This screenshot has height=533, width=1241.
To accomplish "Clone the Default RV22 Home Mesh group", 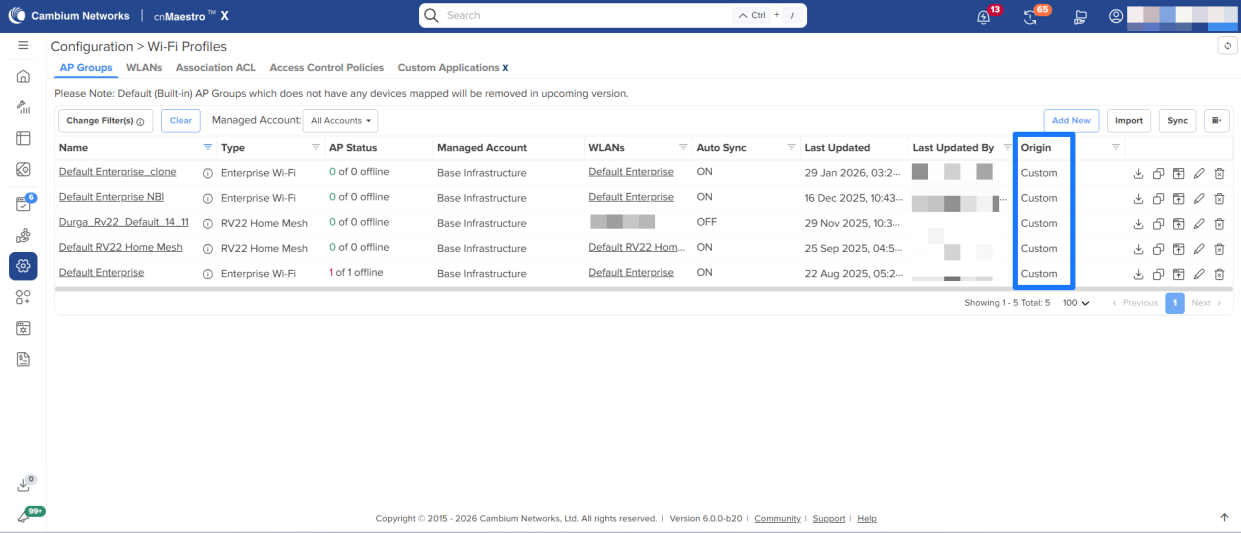I will click(x=1158, y=248).
